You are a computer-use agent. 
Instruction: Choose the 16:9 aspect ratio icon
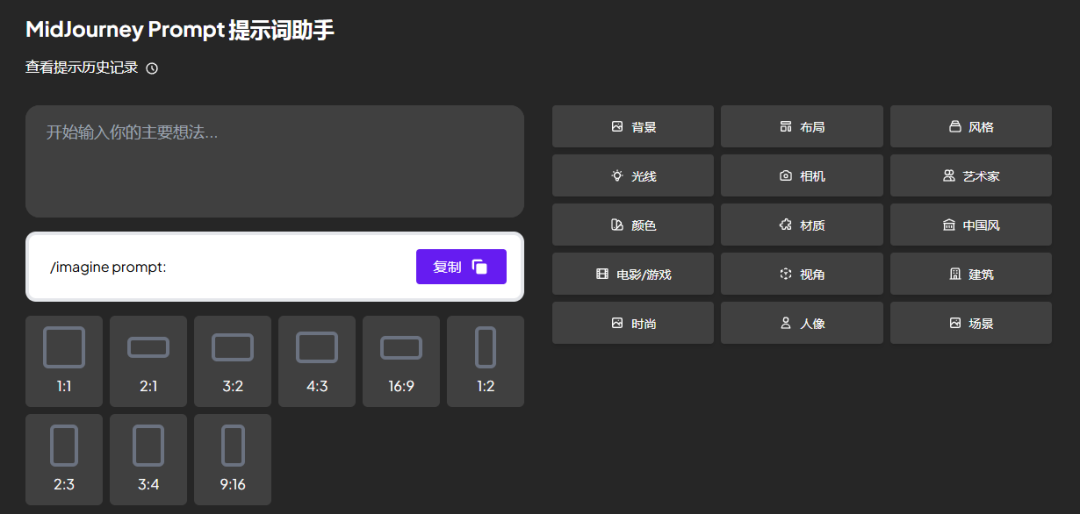point(401,361)
